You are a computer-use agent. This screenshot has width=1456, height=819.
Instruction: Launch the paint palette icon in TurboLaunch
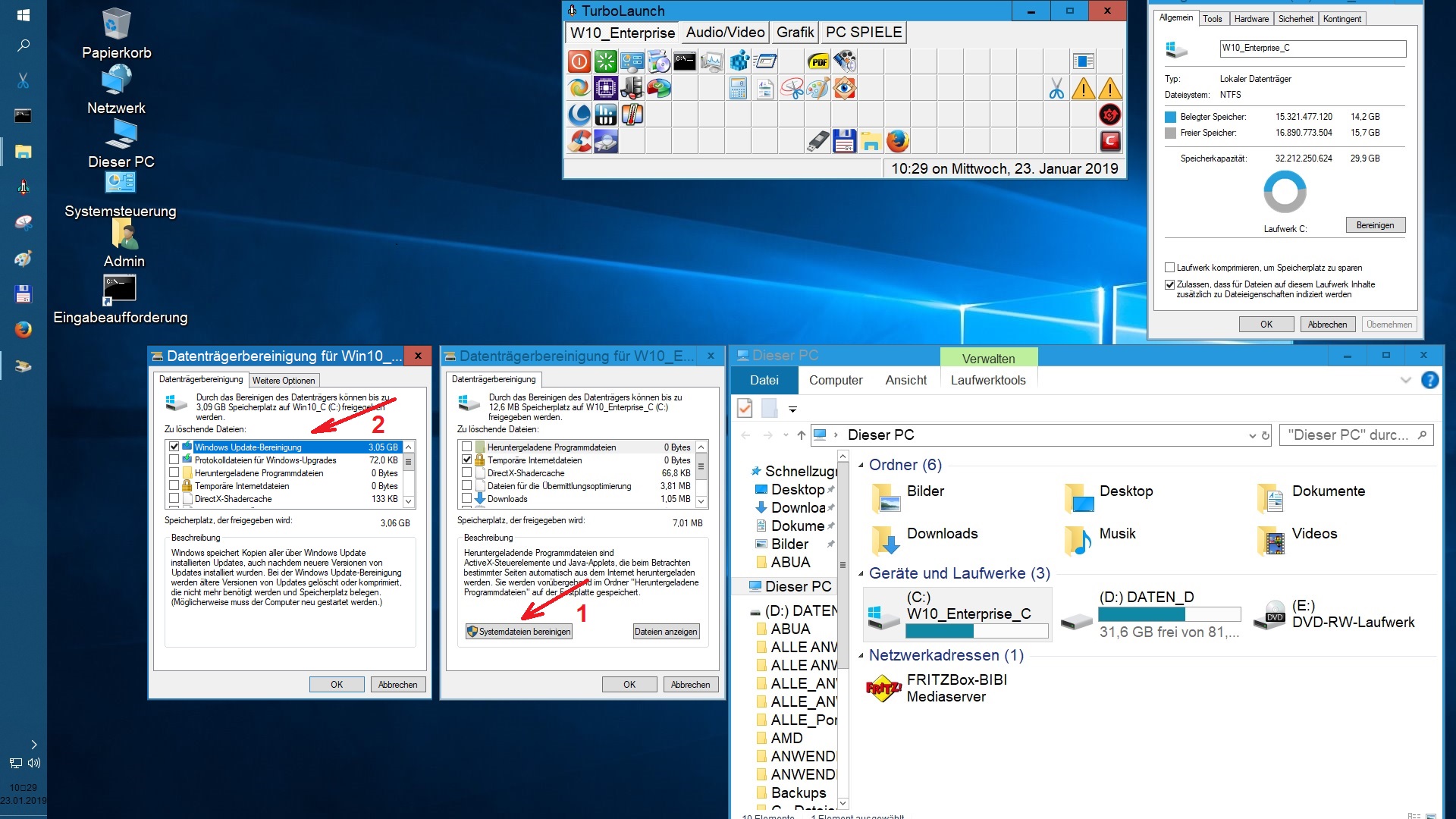818,89
